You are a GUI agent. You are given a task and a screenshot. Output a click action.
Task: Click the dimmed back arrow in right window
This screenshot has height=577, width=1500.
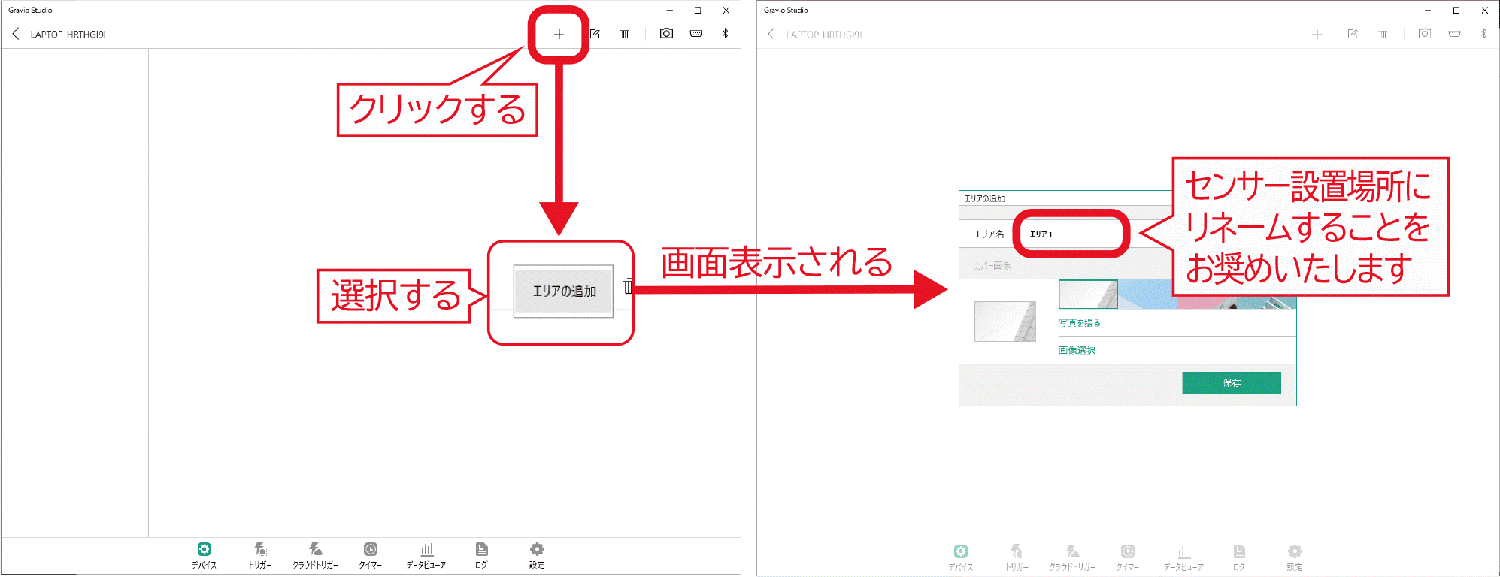[771, 34]
